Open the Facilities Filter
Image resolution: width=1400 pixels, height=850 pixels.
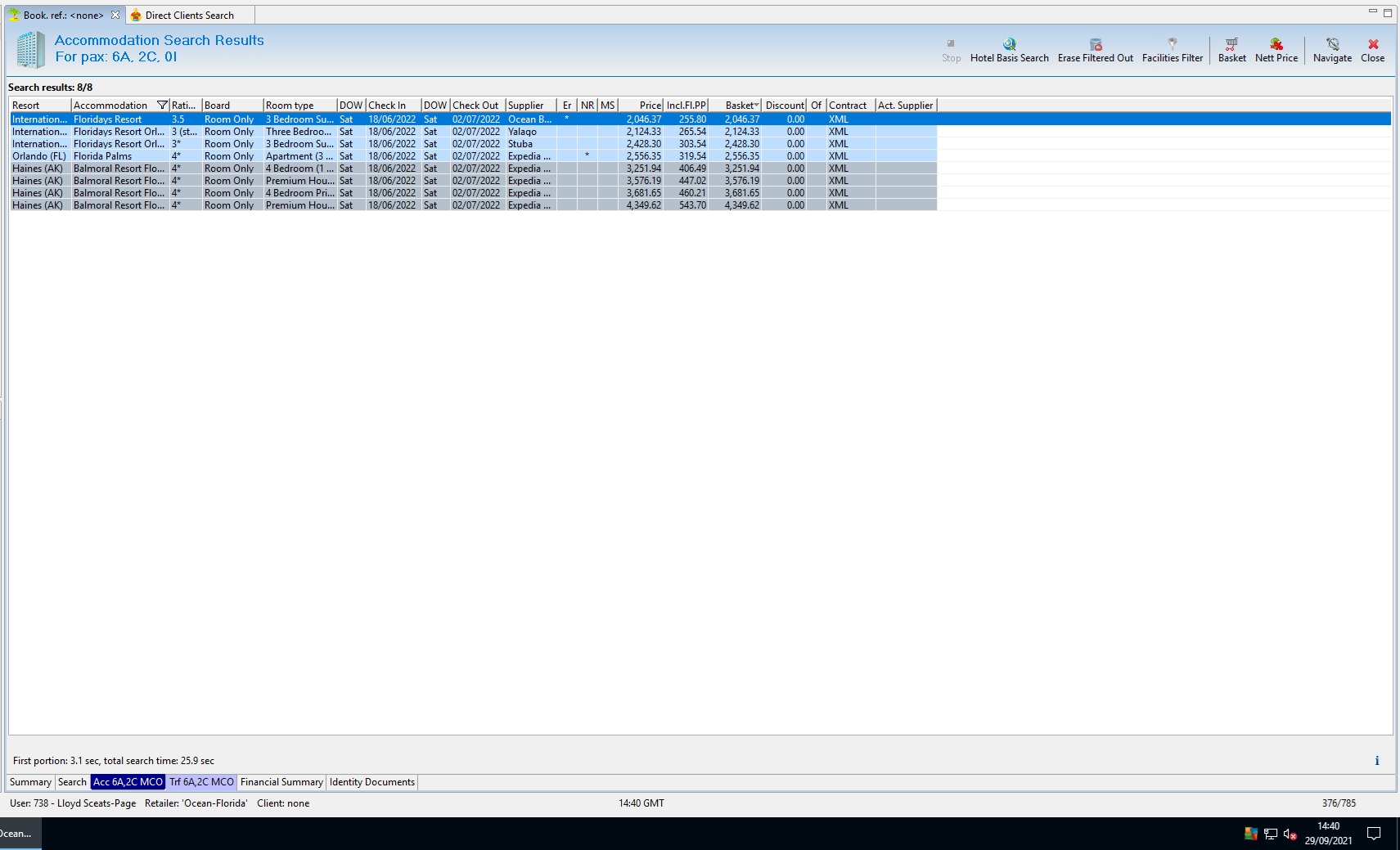pyautogui.click(x=1173, y=44)
